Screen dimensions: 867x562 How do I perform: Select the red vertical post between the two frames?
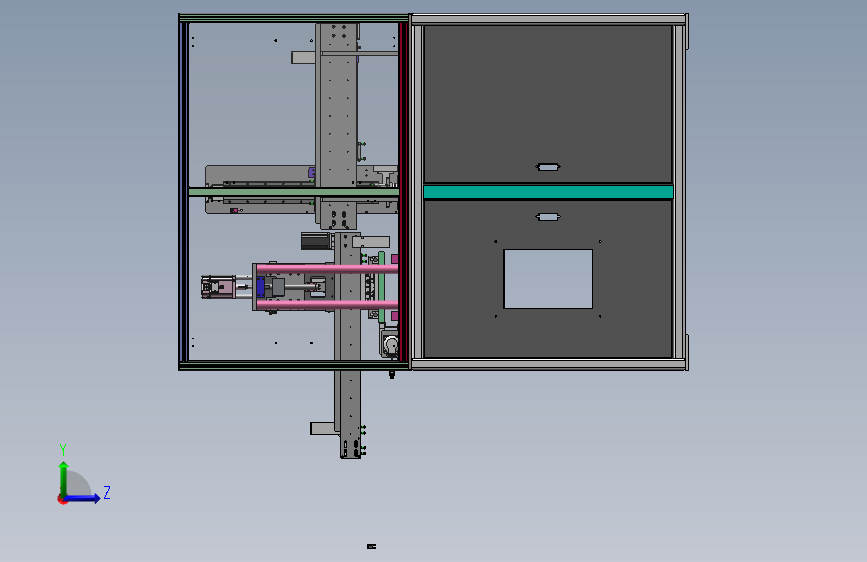click(x=403, y=191)
